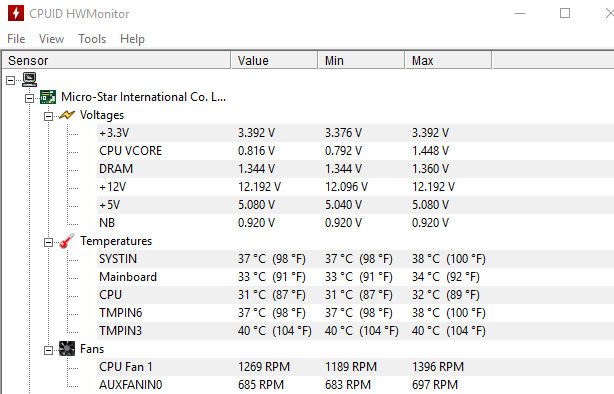
Task: Open the Help menu
Action: pos(132,39)
